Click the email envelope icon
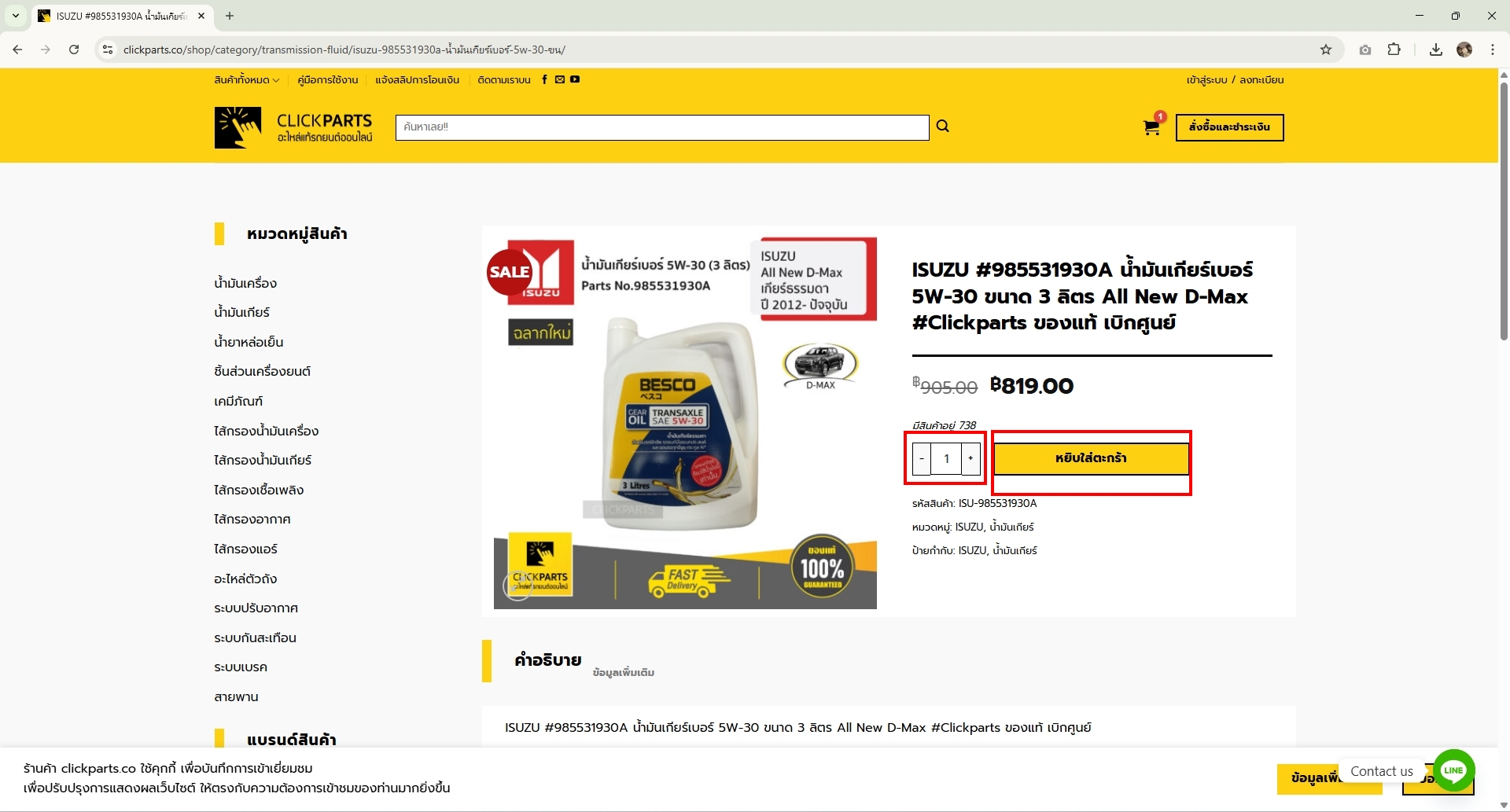The width and height of the screenshot is (1510, 812). (560, 79)
